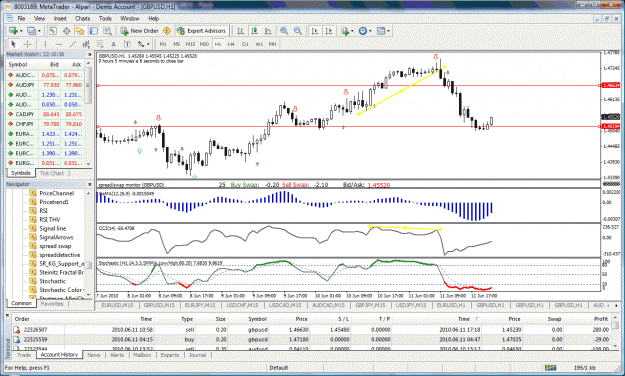Toggle the Market Watch panel icon
This screenshot has width=625, height=376.
pyautogui.click(x=53, y=31)
